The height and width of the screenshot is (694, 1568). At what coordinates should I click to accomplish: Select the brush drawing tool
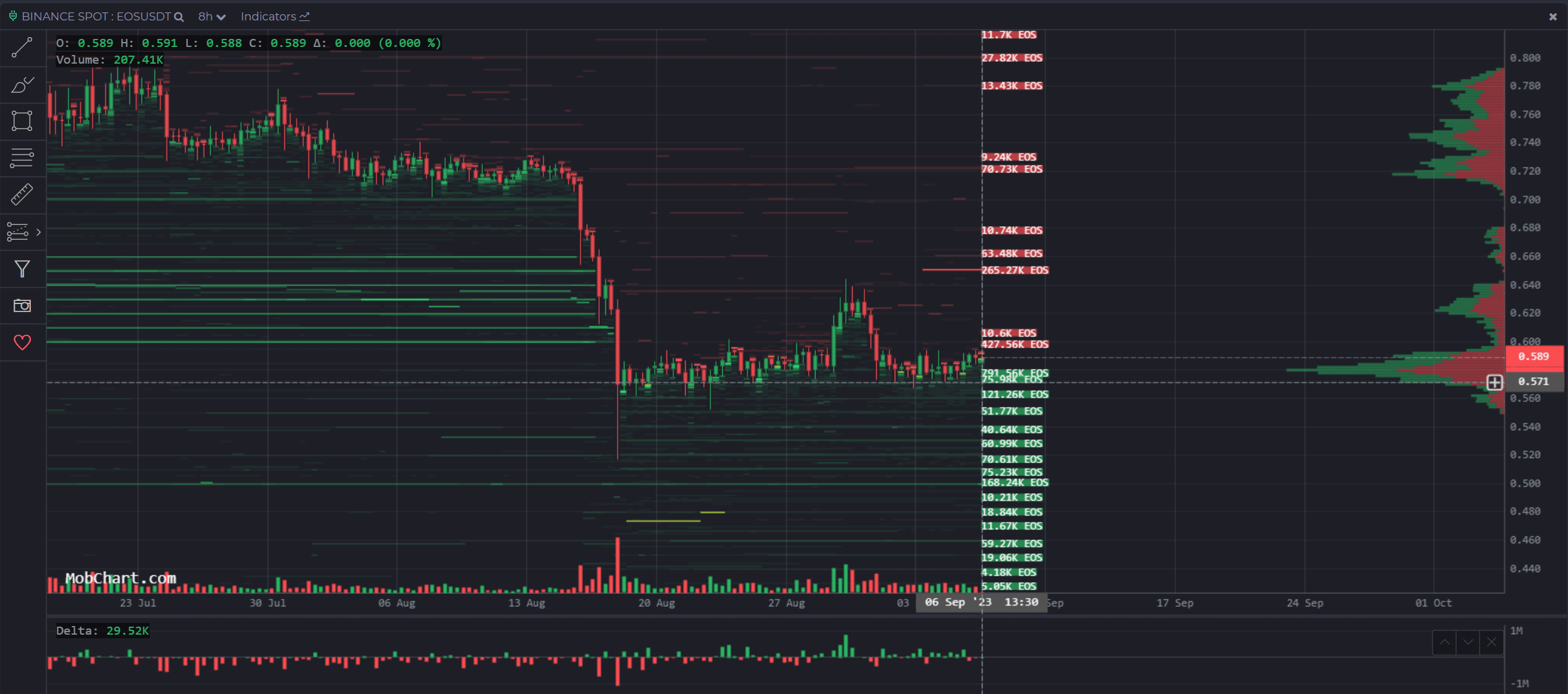[22, 85]
